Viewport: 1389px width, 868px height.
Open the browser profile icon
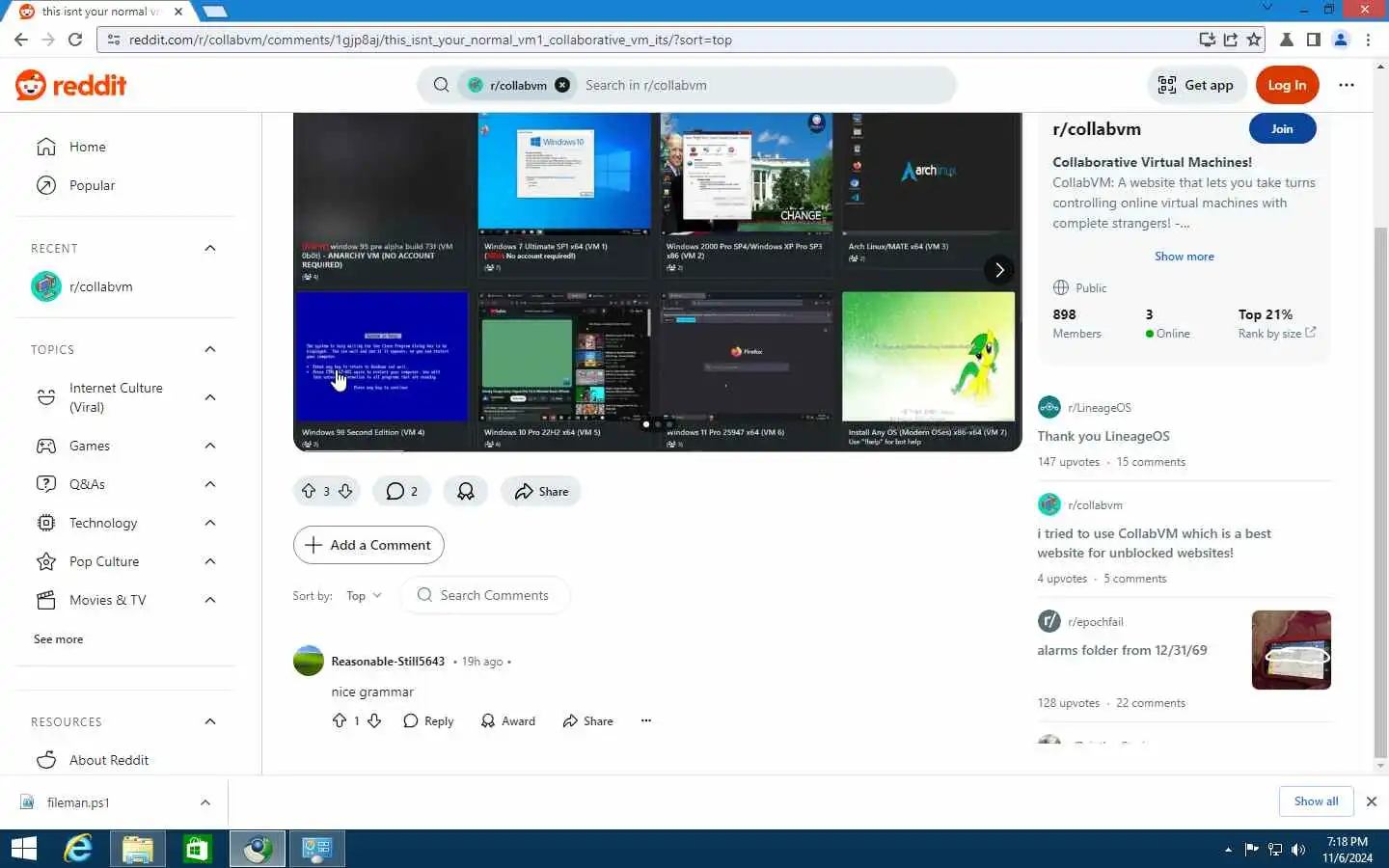(x=1341, y=40)
